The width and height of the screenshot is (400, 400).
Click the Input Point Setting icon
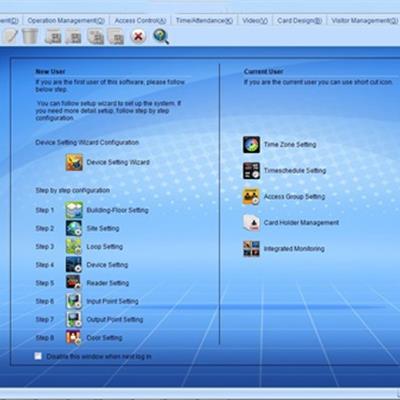[x=74, y=301]
